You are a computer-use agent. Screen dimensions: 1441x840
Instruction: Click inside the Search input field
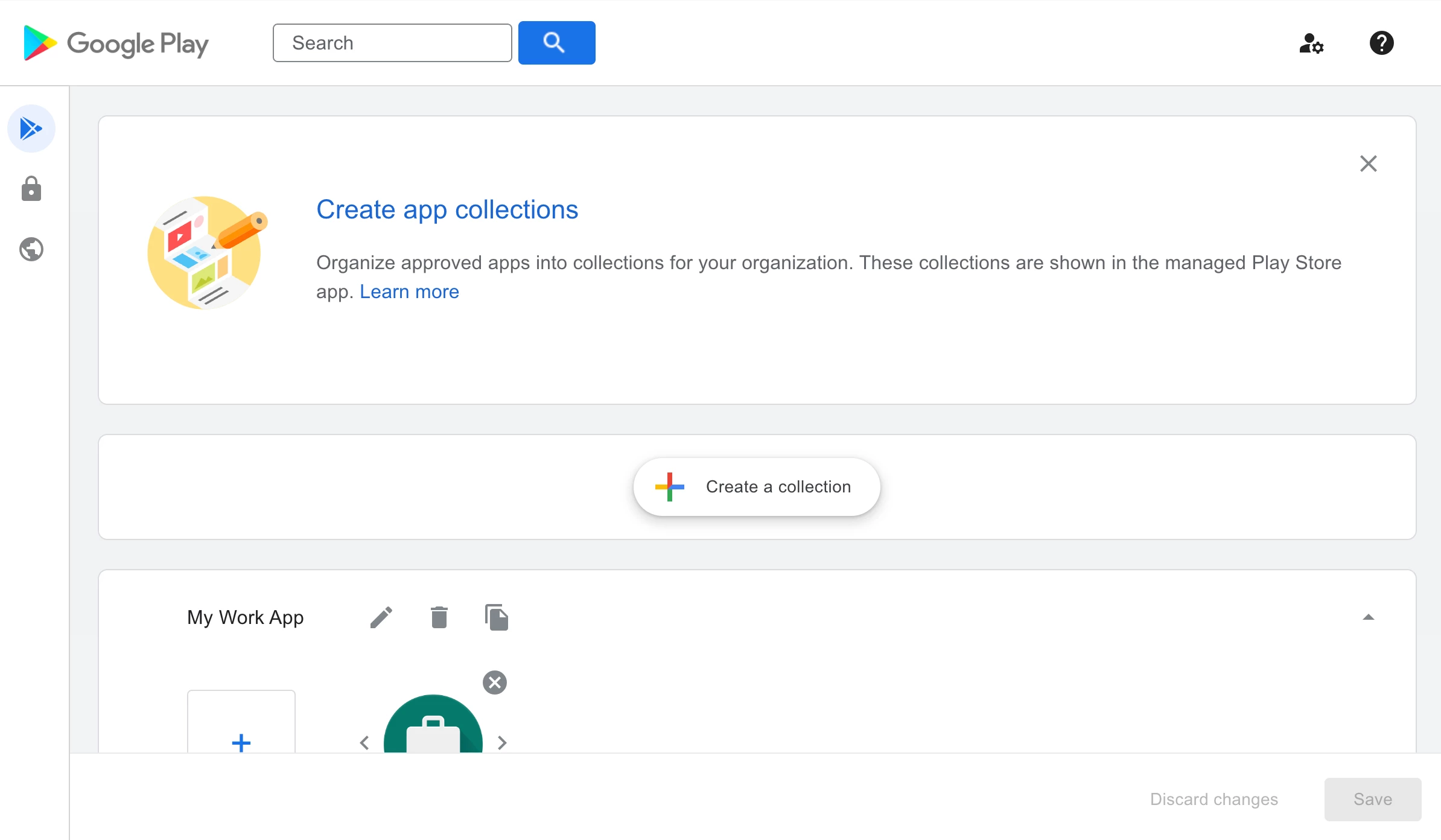(x=392, y=43)
